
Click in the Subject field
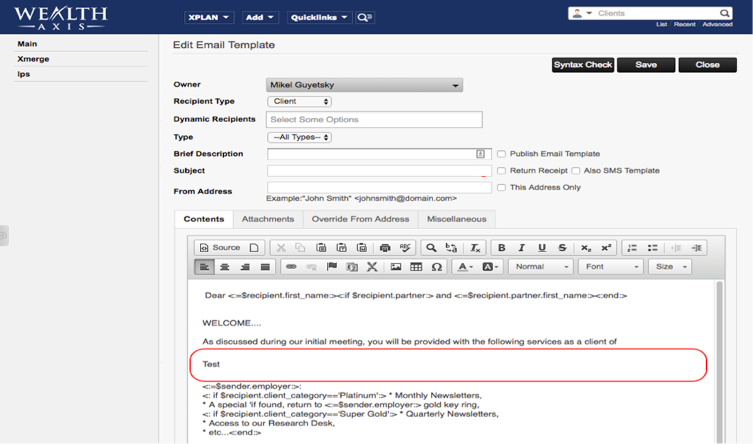(379, 171)
